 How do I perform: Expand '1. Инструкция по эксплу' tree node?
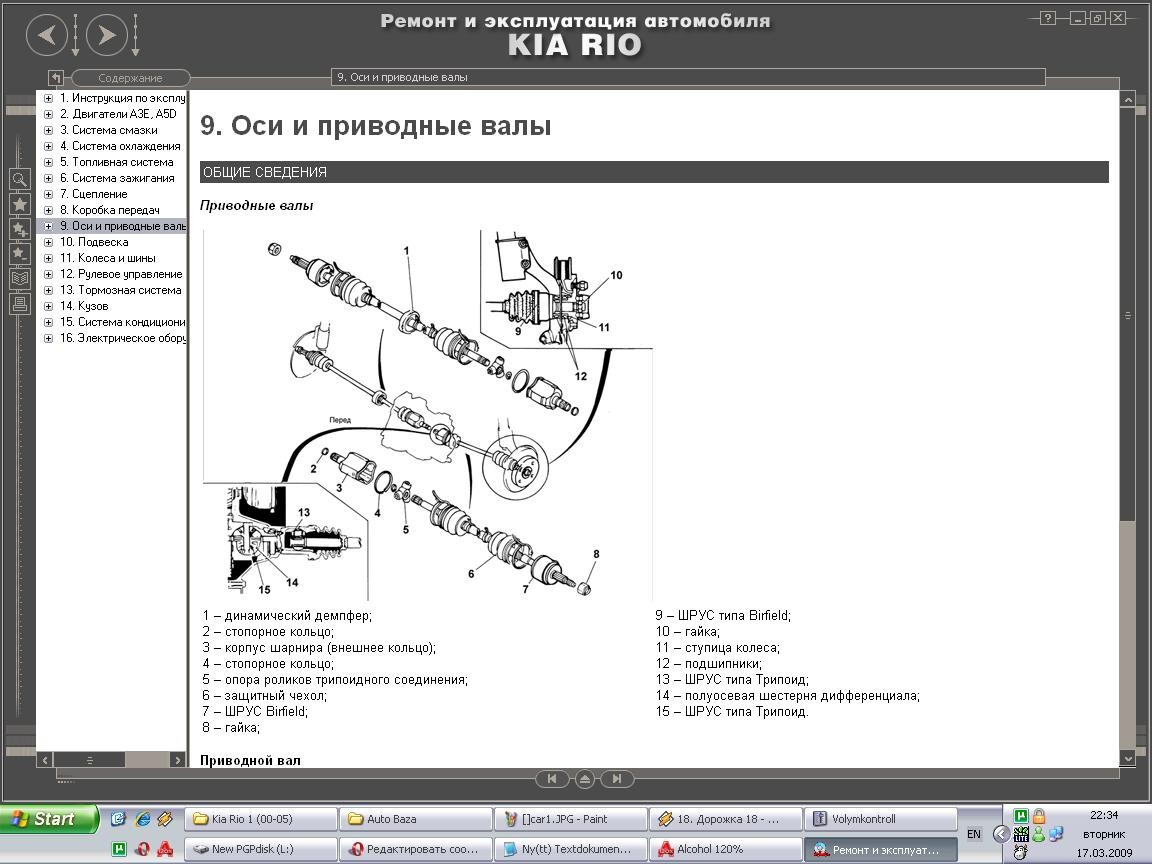coord(48,98)
